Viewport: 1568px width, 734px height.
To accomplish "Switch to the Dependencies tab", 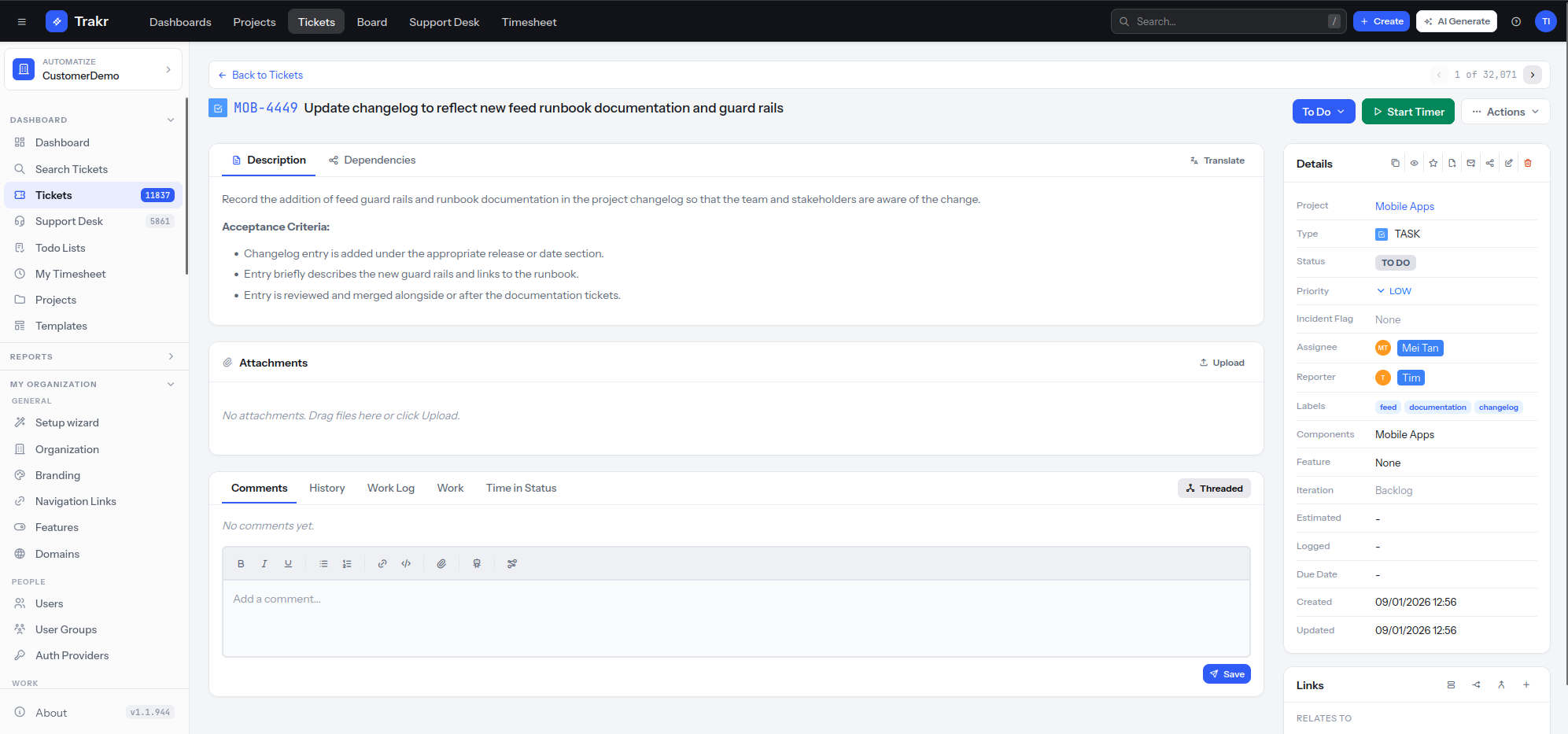I will (372, 160).
